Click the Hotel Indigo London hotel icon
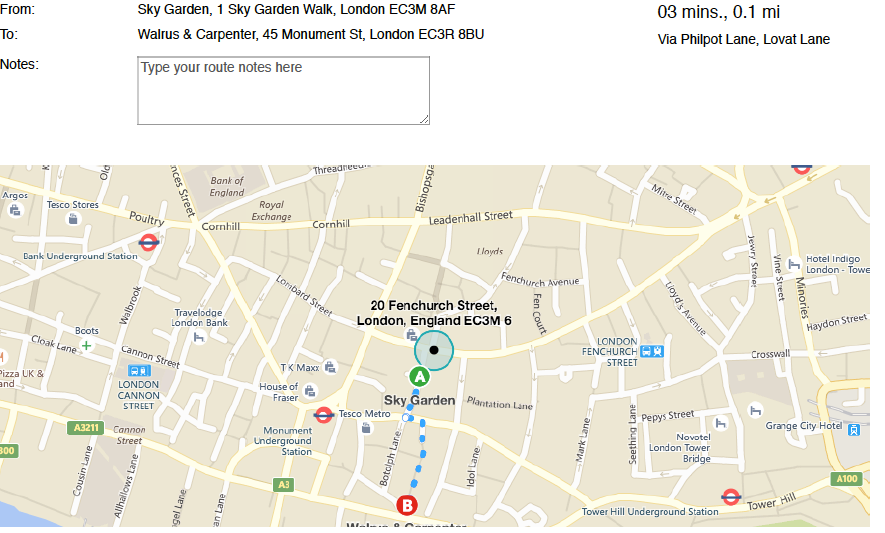This screenshot has width=885, height=533. point(795,264)
